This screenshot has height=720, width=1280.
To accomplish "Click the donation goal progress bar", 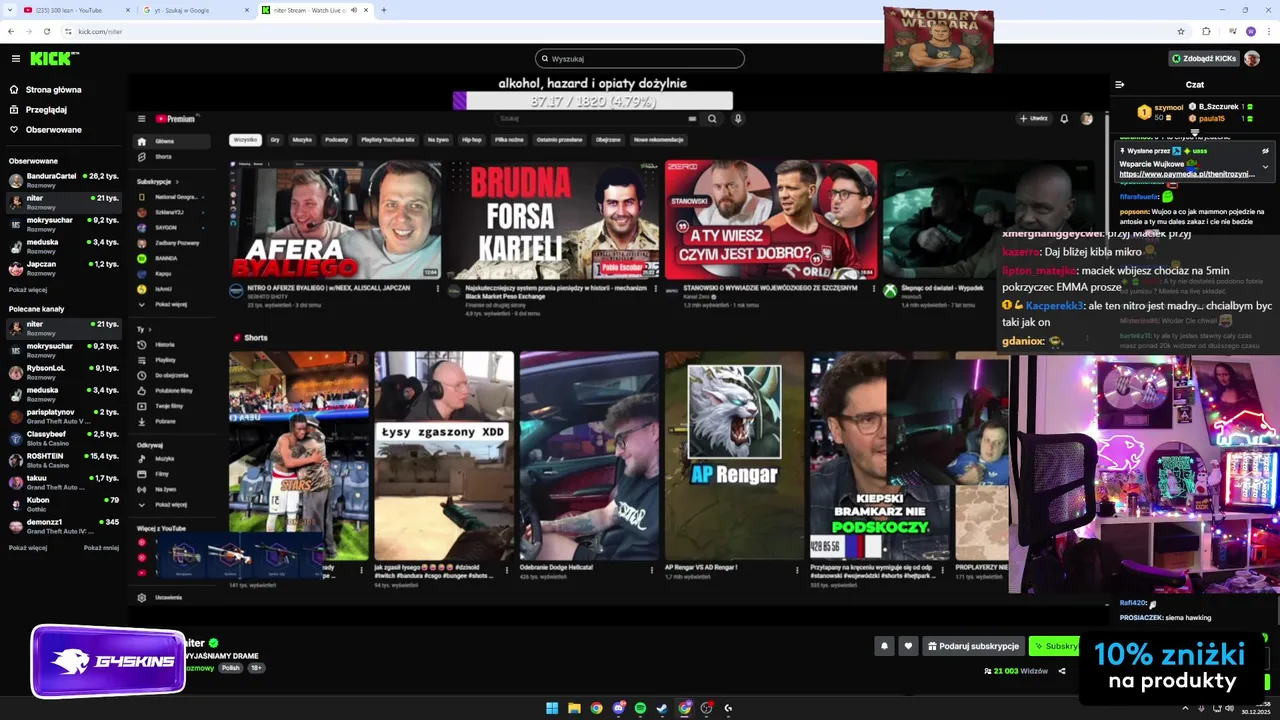I will tap(593, 101).
